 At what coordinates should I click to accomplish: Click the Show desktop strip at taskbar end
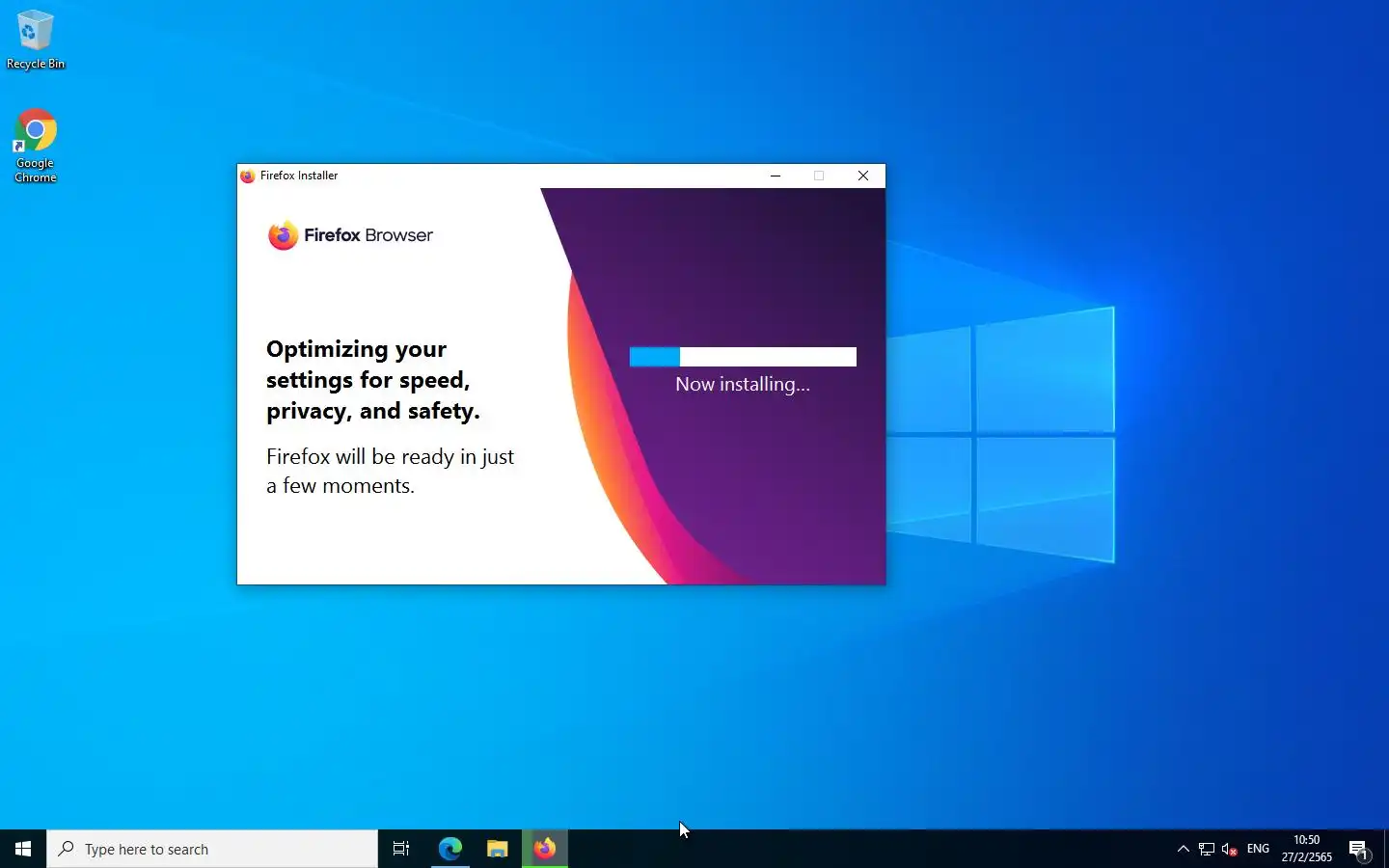pos(1386,849)
